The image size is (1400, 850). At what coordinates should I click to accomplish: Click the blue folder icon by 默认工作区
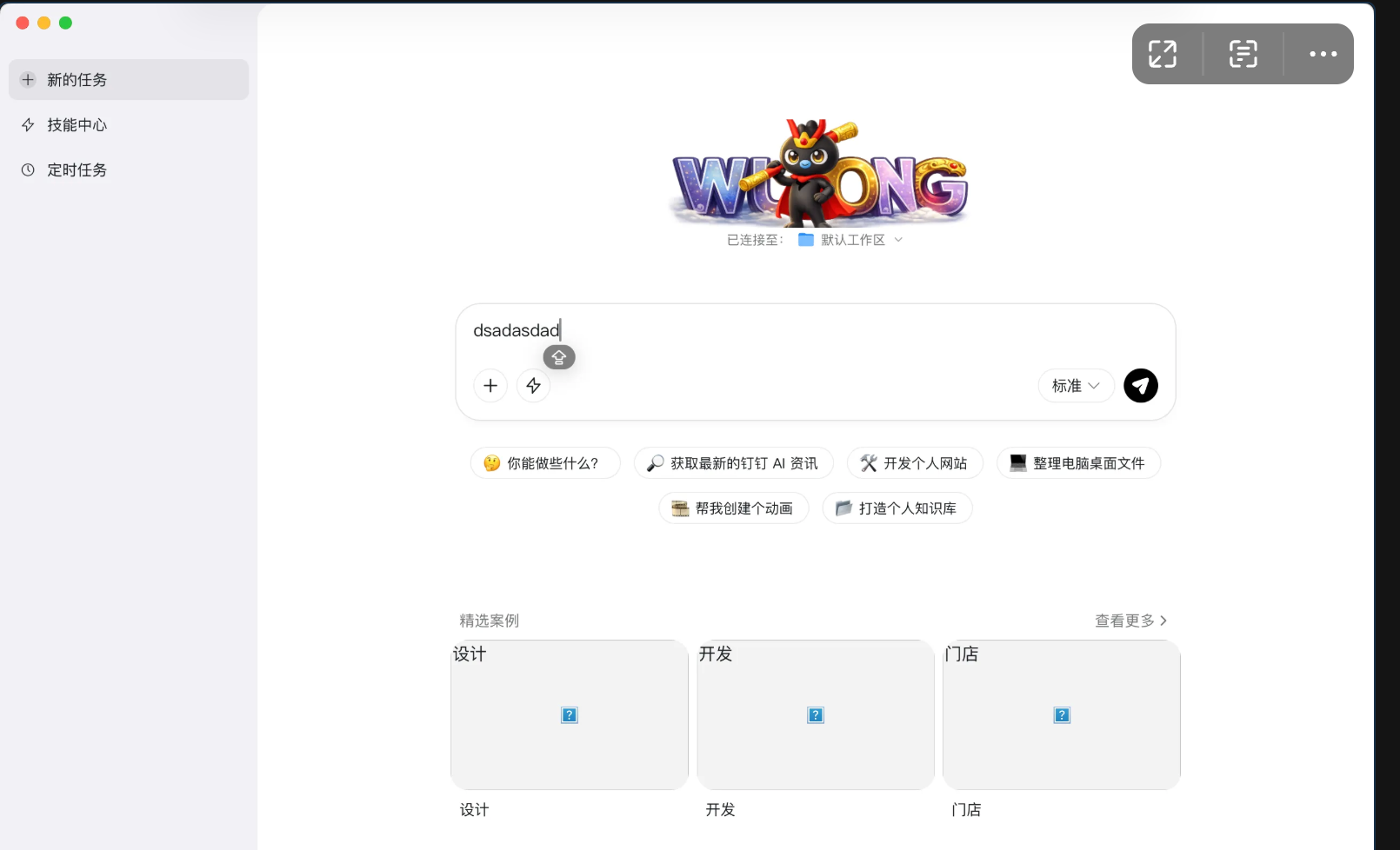(806, 240)
